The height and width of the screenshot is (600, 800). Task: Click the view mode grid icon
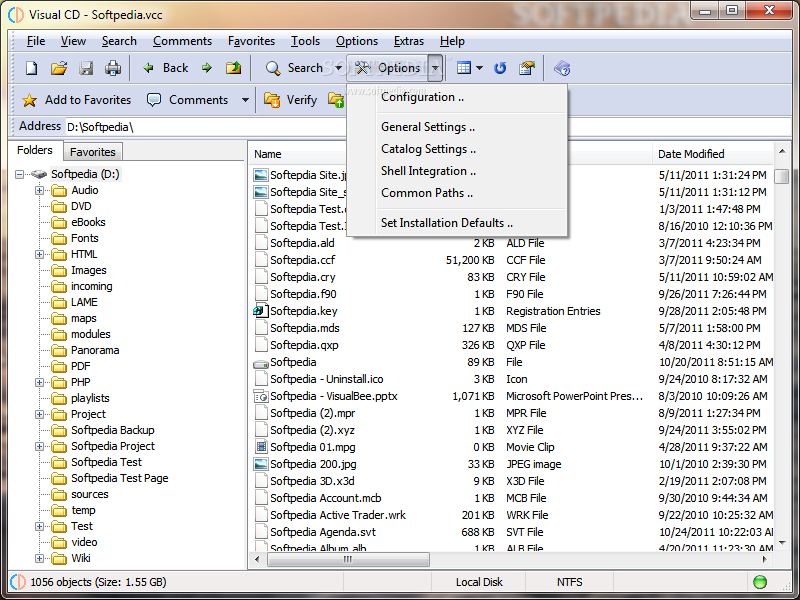click(x=464, y=68)
